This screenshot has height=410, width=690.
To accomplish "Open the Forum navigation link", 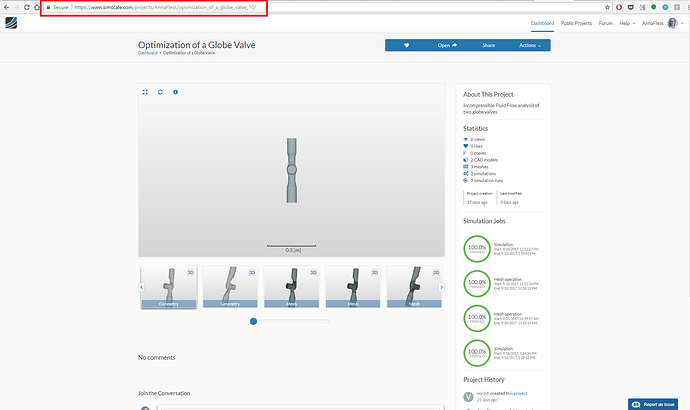I will pyautogui.click(x=606, y=23).
